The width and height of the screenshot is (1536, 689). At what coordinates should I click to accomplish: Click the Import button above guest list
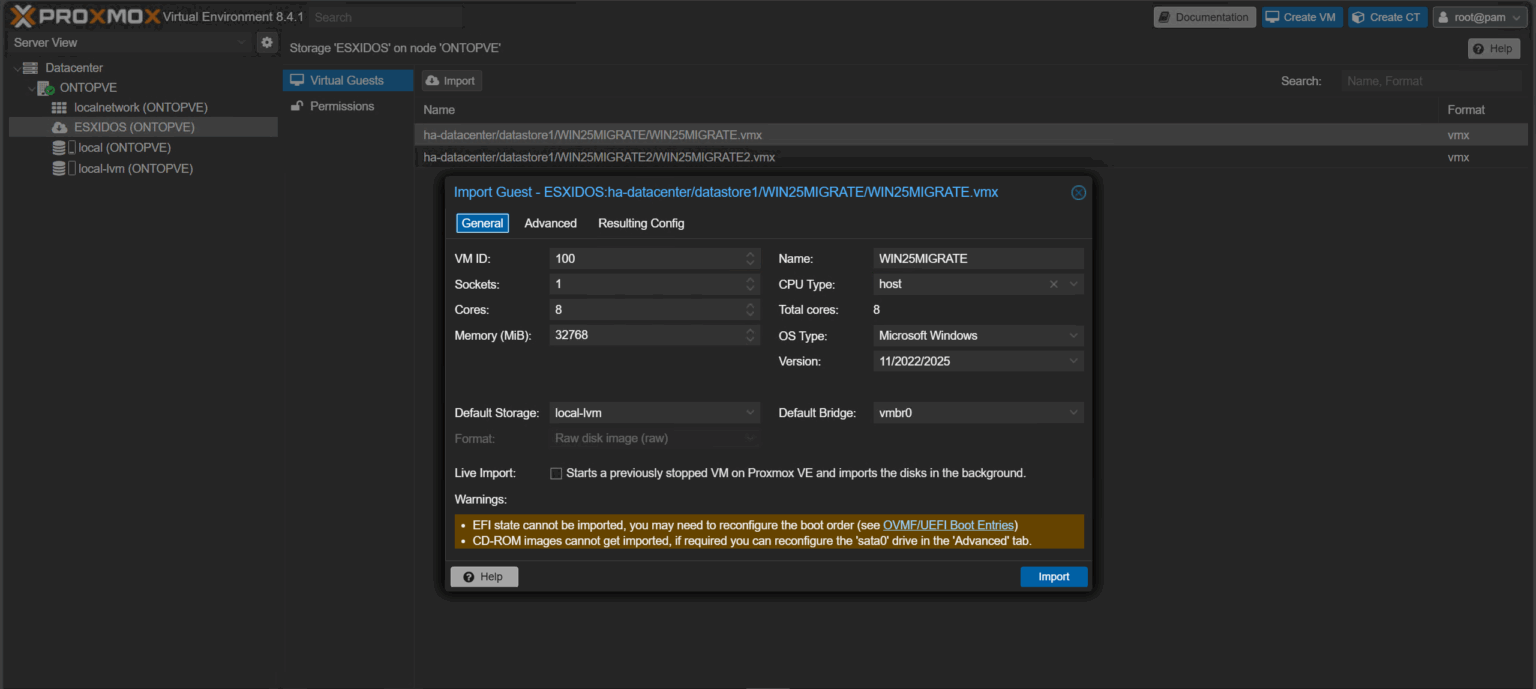451,81
